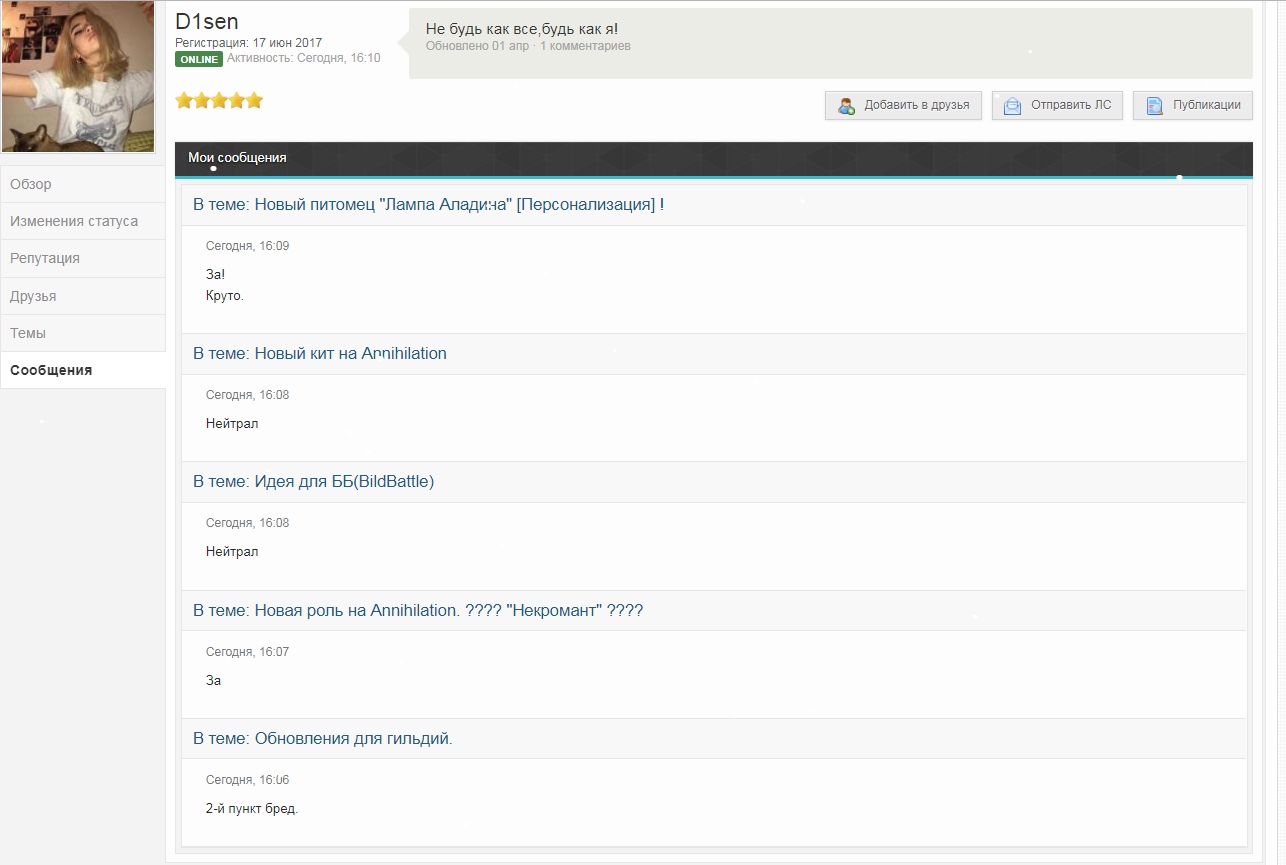Click the 1 комментариев link
This screenshot has width=1286, height=865.
pos(585,46)
